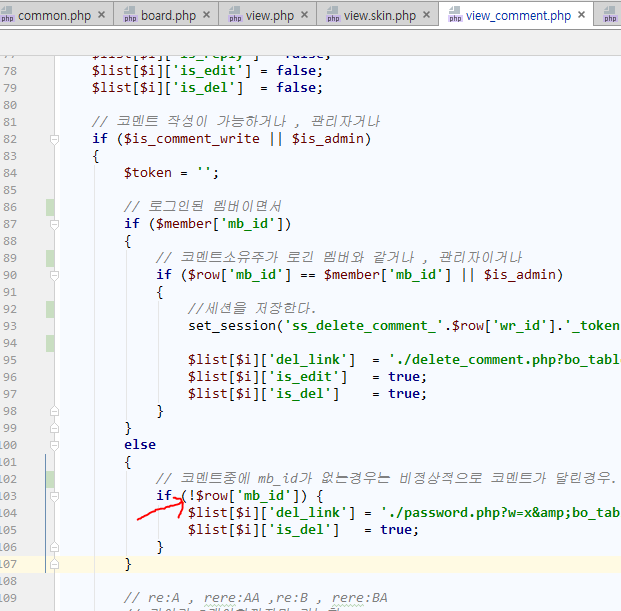621x611 pixels.
Task: Click !$row['mb_id'] condition on line 103
Action: (x=244, y=496)
